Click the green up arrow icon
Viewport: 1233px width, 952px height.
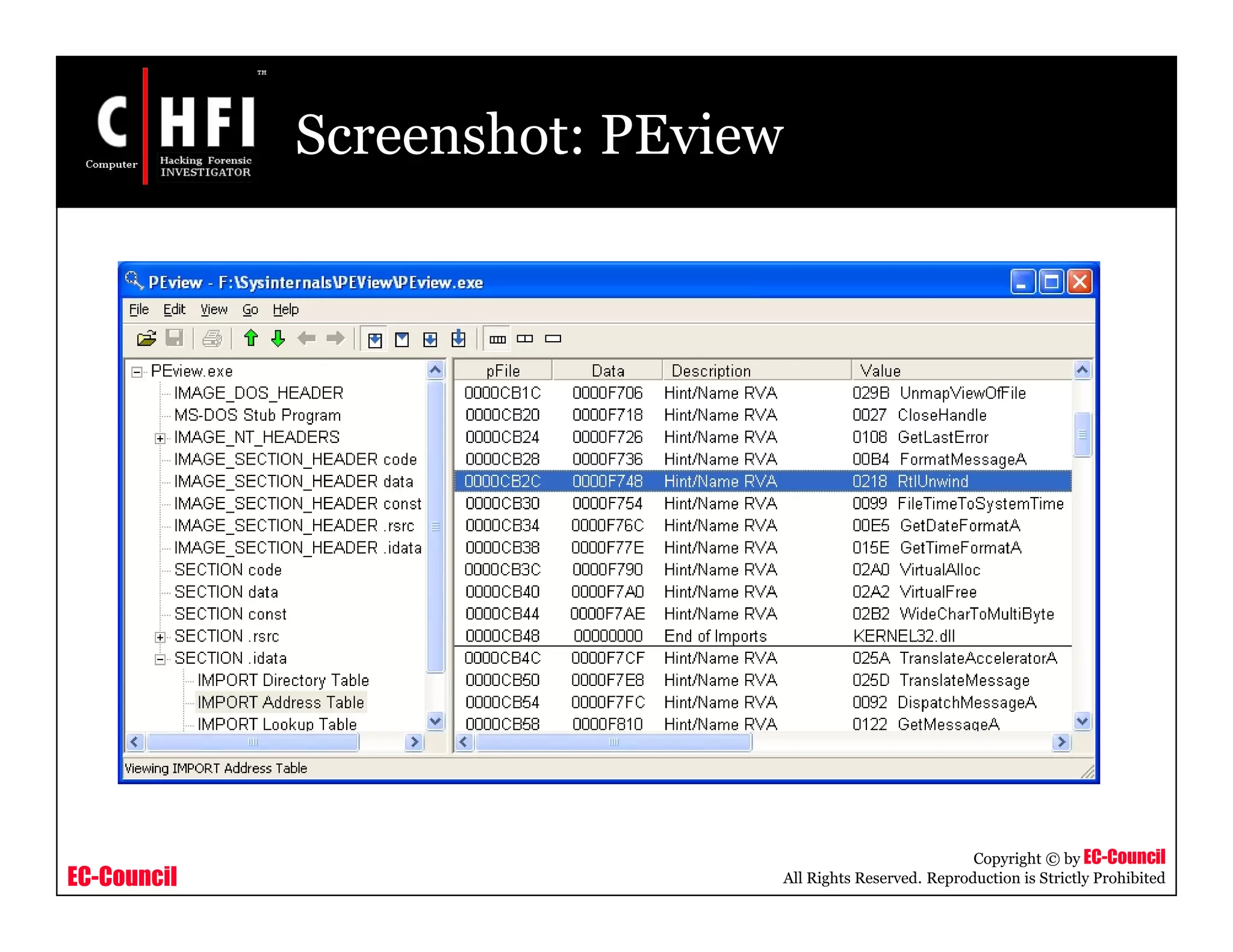(x=251, y=339)
